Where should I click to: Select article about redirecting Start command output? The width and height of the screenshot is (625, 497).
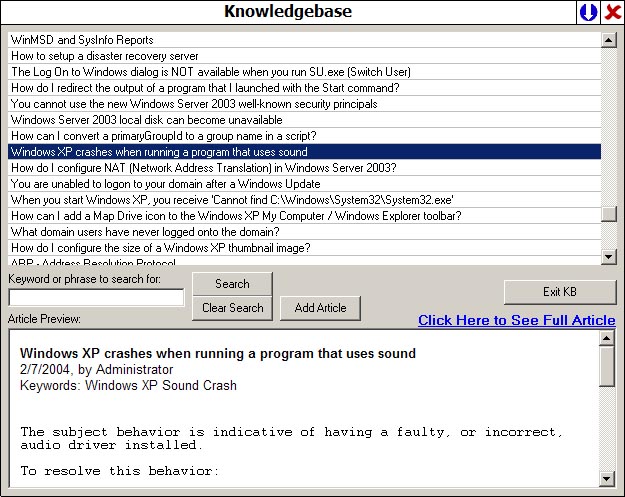305,88
